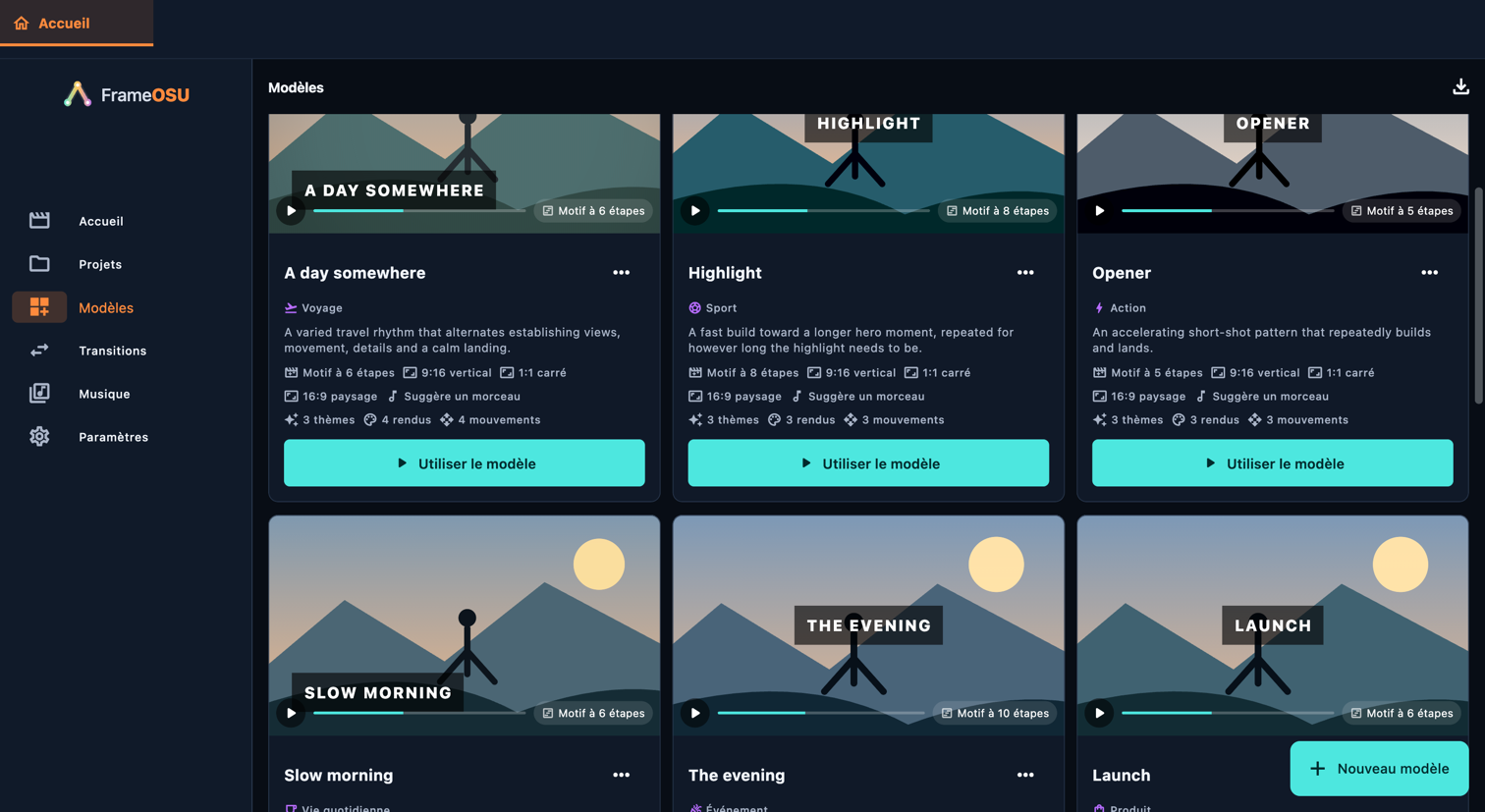Screen dimensions: 1485x812
Task: Play the Opener template preview
Action: (x=1100, y=211)
